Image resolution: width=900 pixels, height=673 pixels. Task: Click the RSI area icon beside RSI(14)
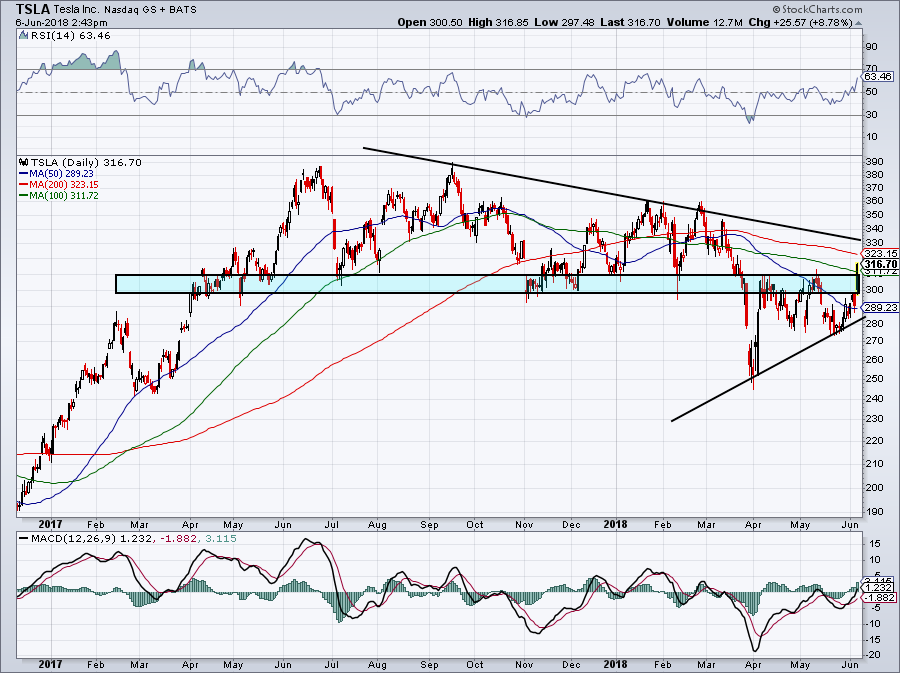(23, 35)
